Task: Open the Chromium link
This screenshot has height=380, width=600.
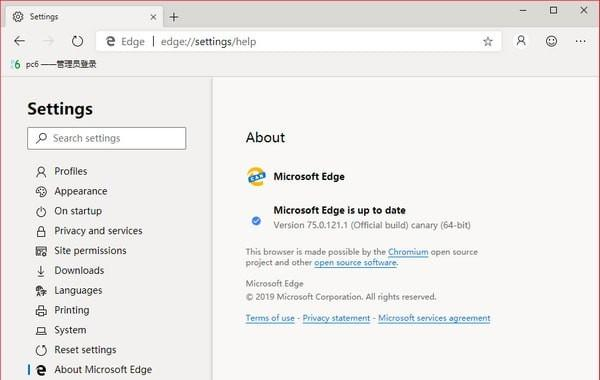Action: 408,252
